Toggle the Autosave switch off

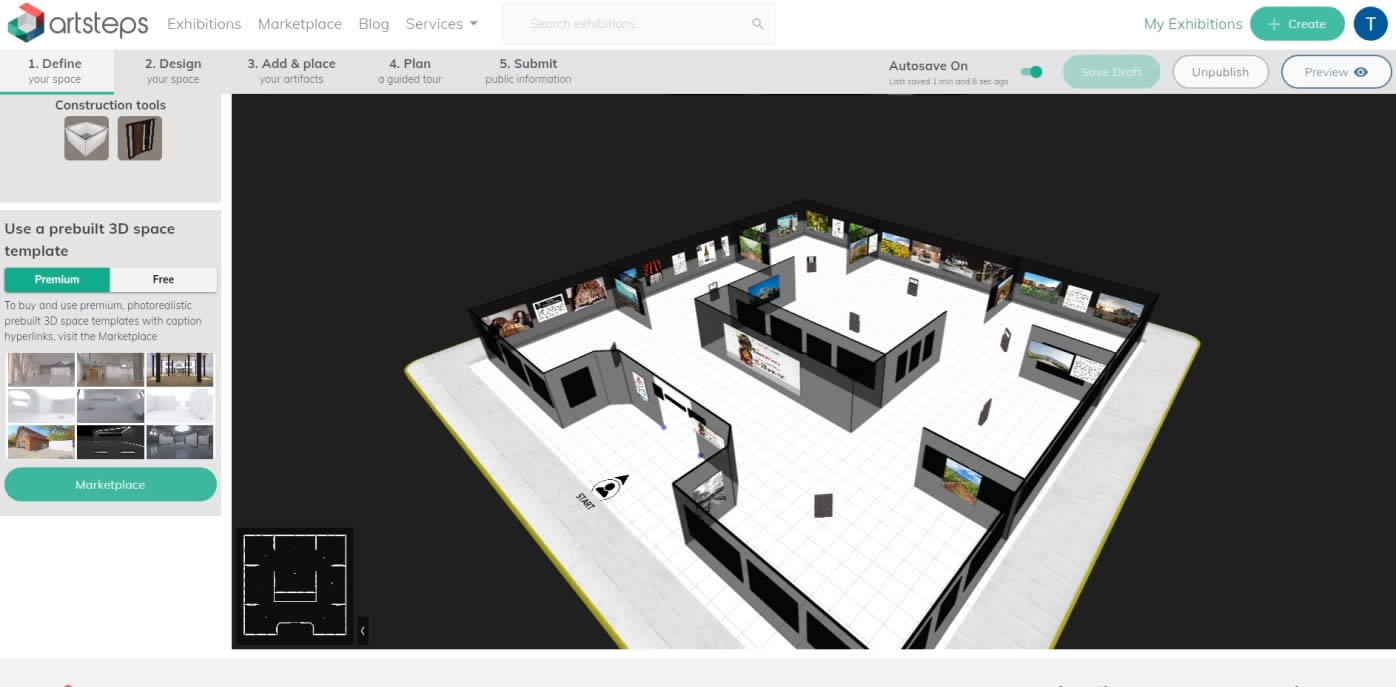click(1031, 72)
